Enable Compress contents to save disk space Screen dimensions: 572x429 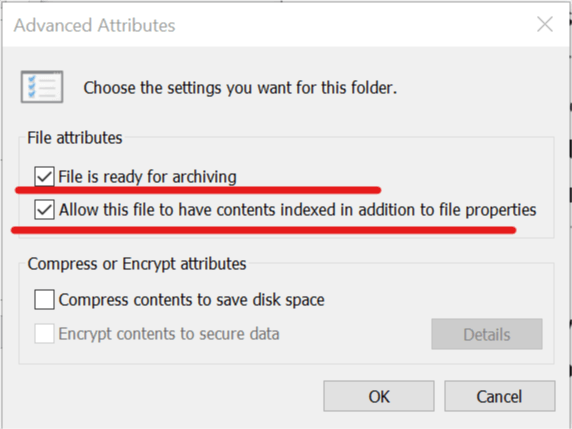pos(45,299)
